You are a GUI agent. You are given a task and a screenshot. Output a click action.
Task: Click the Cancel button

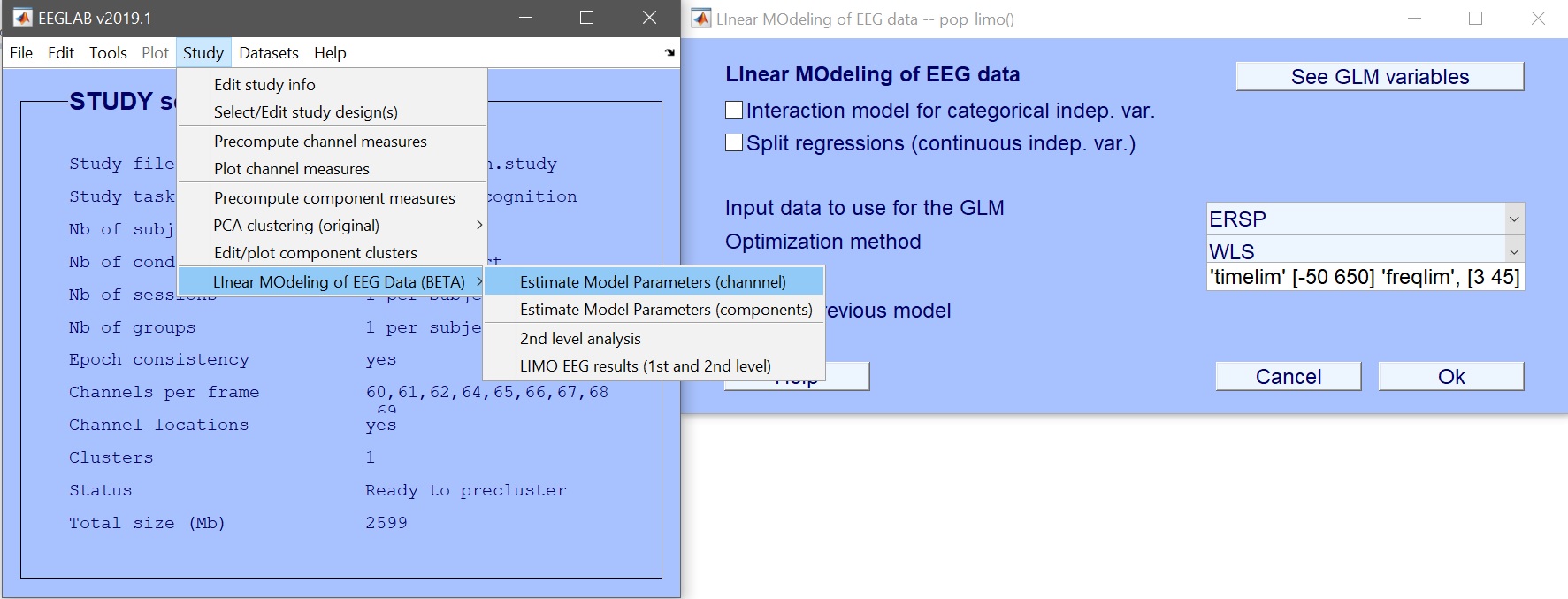click(1289, 376)
